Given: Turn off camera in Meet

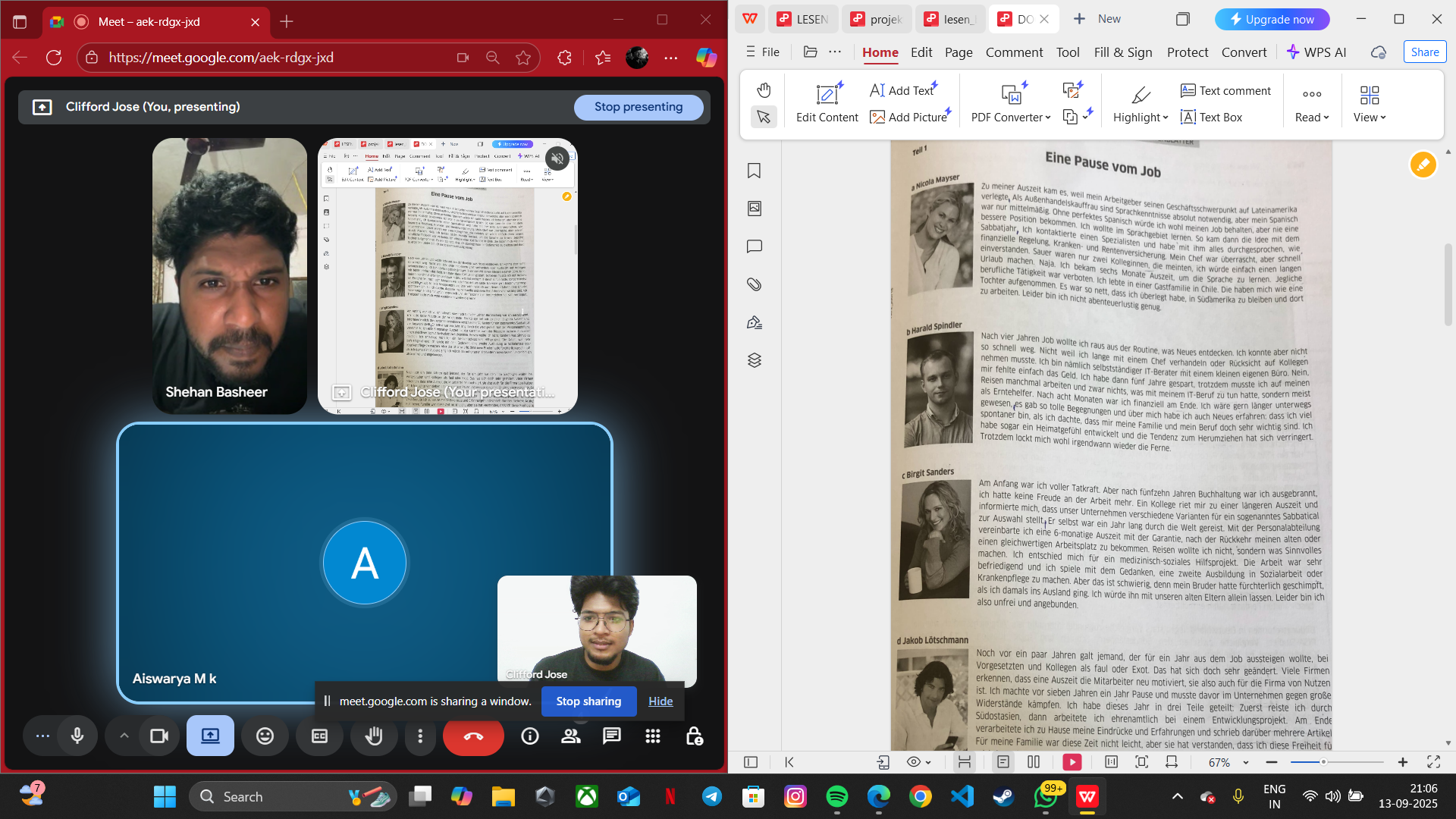Looking at the screenshot, I should coord(159,736).
